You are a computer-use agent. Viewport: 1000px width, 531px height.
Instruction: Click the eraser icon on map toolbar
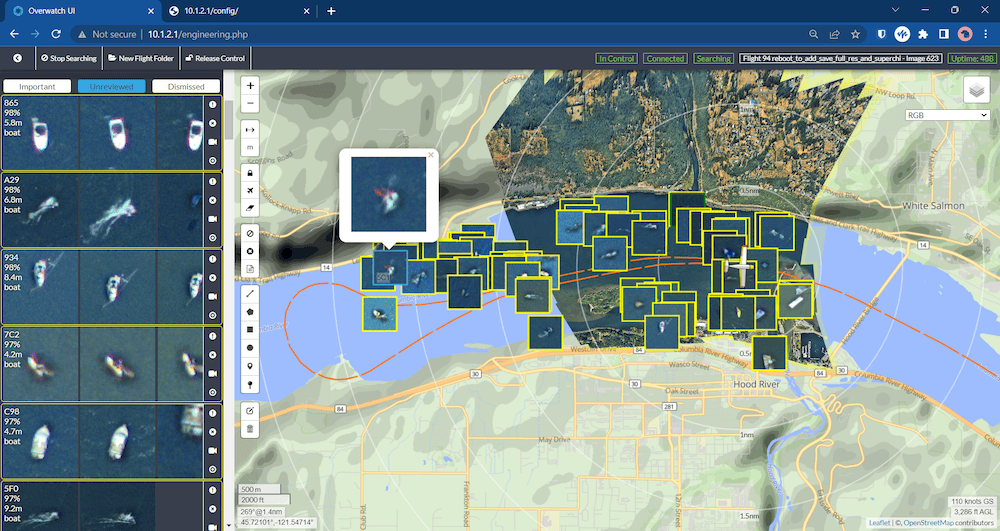click(x=250, y=208)
